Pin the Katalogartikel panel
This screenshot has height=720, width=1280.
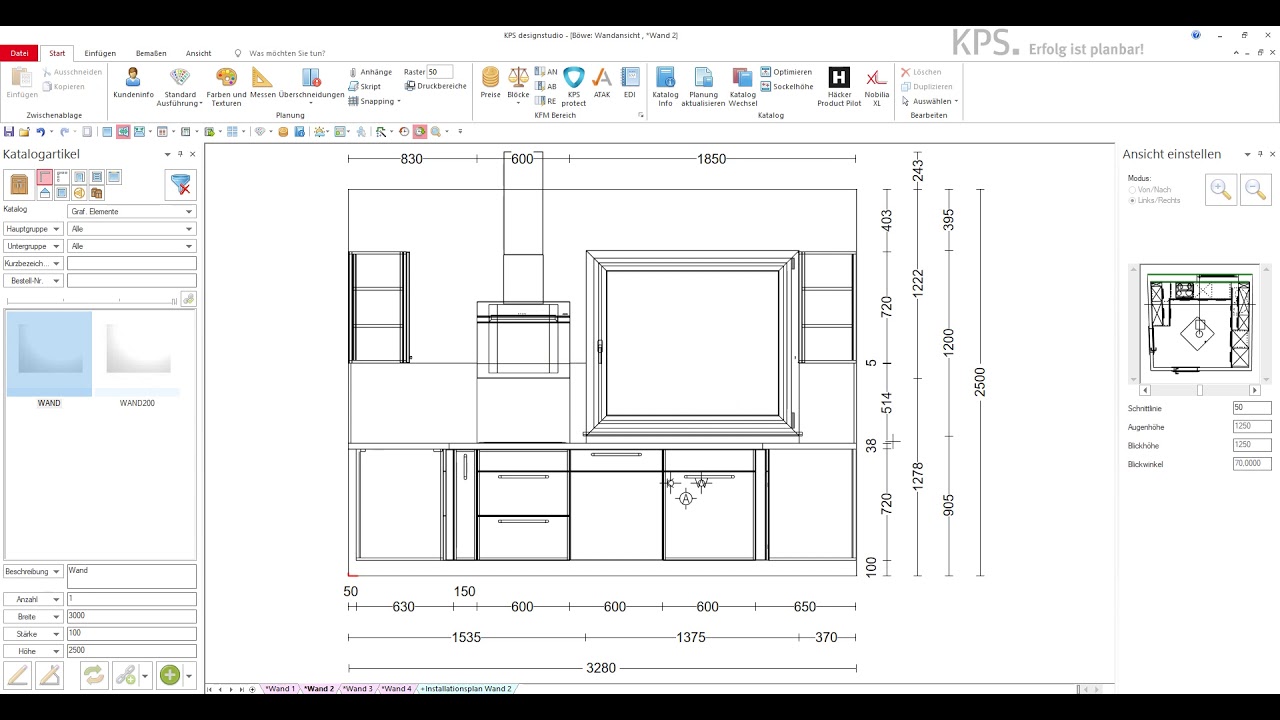(x=180, y=154)
